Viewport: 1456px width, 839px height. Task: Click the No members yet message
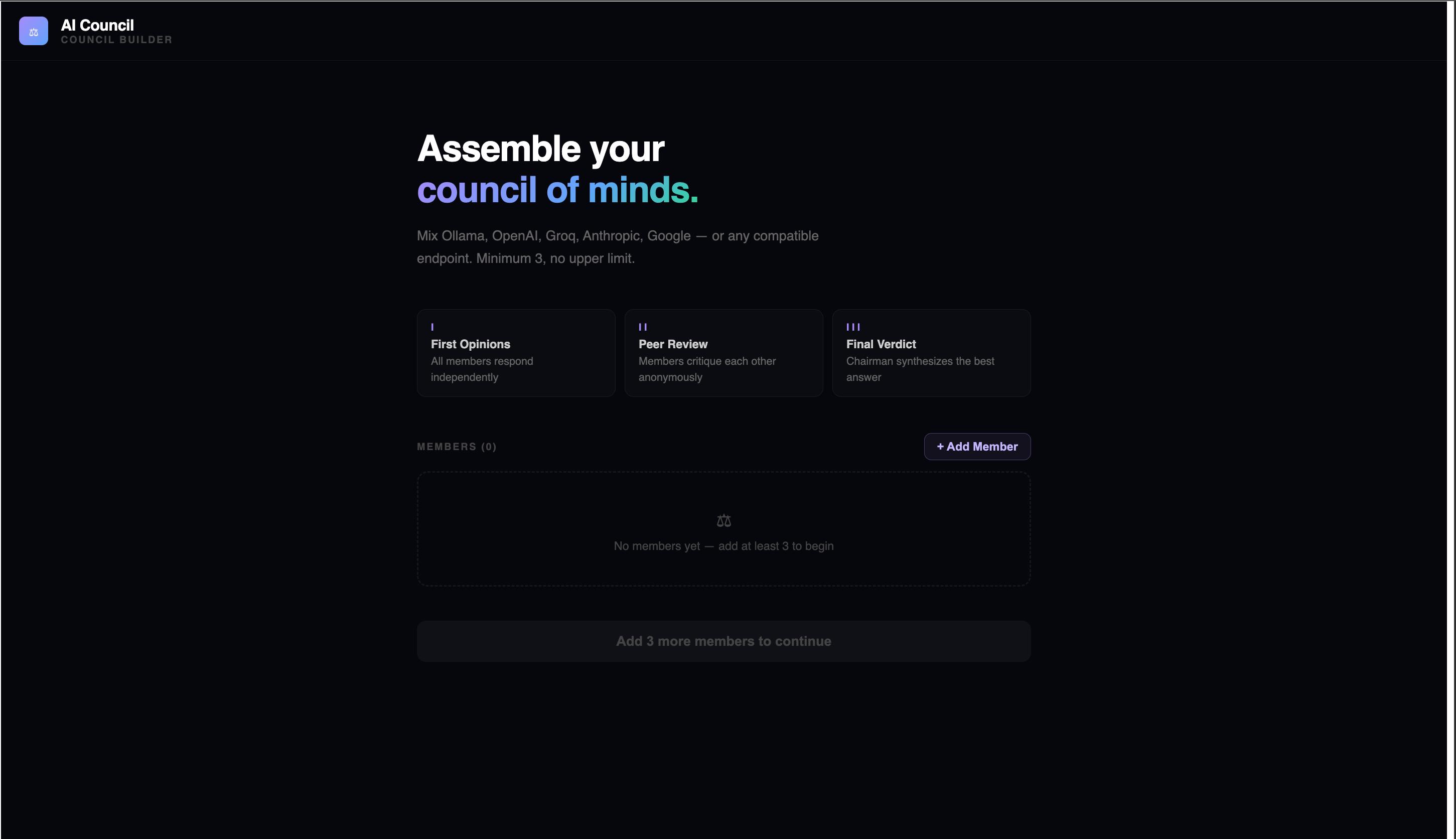coord(723,545)
